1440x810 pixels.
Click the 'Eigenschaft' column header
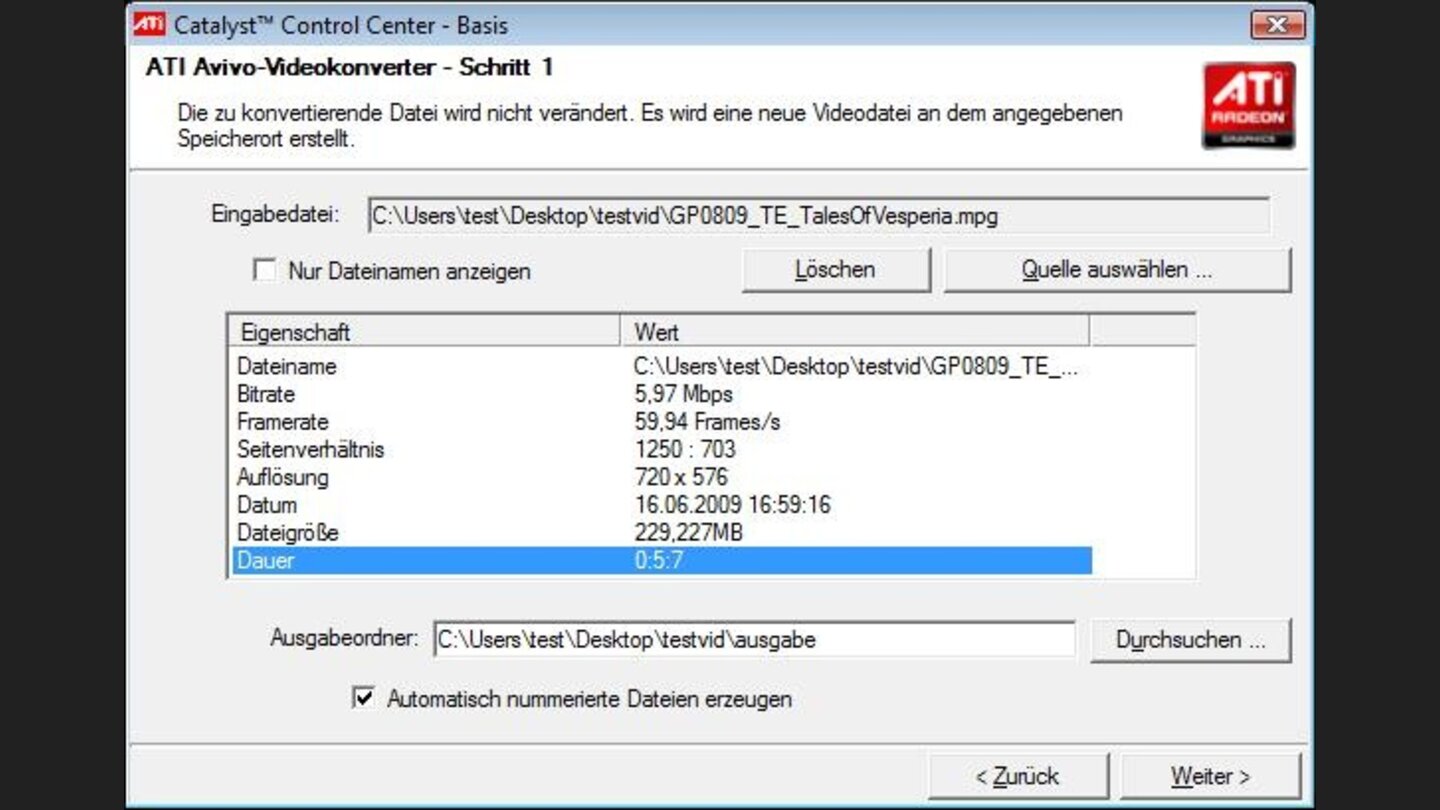(425, 332)
